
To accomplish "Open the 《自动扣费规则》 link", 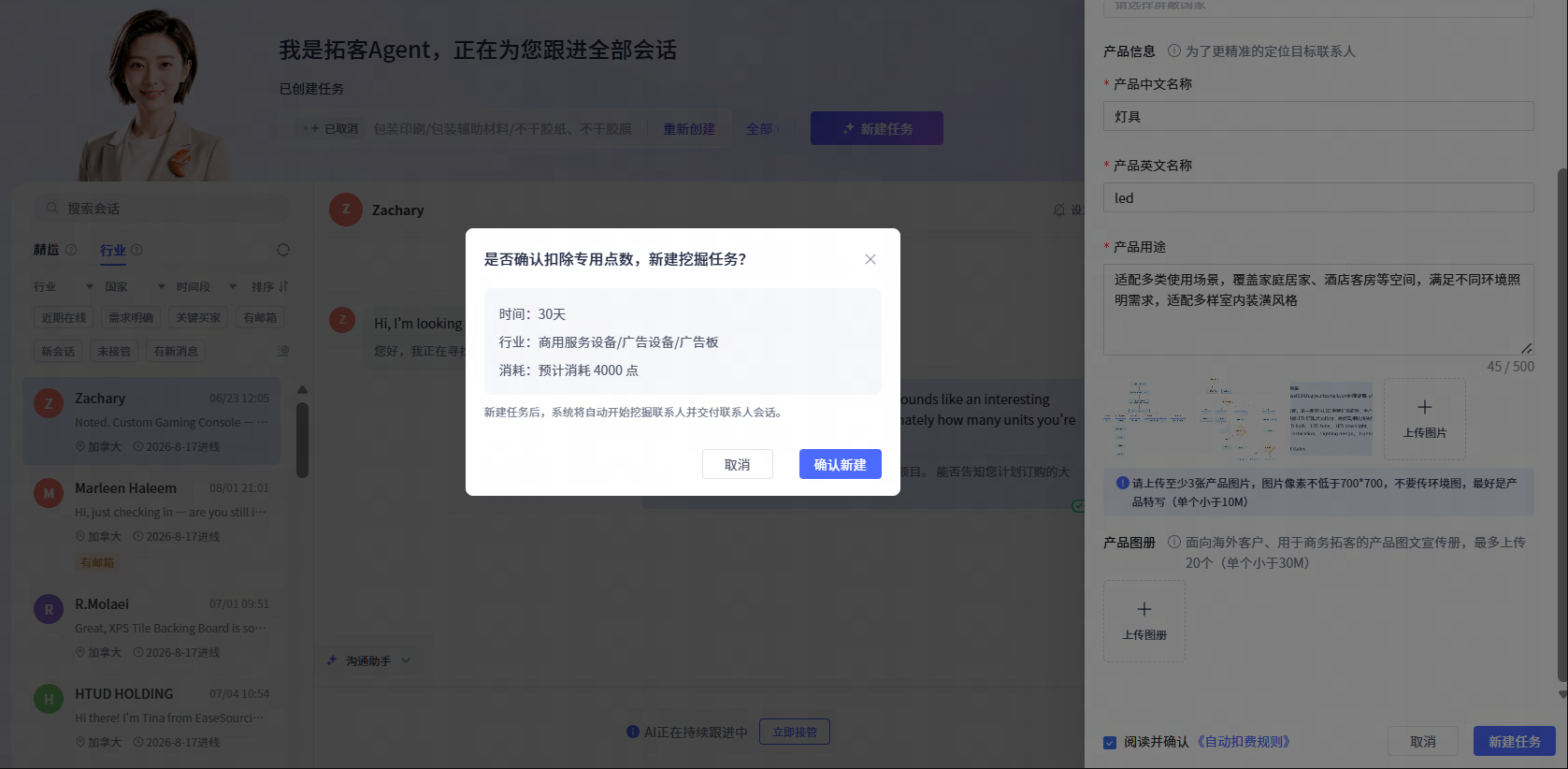I will 1243,742.
